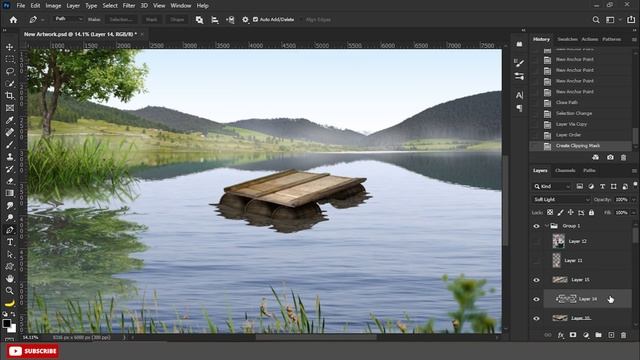Select the Rectangular Marquee tool

point(9,60)
